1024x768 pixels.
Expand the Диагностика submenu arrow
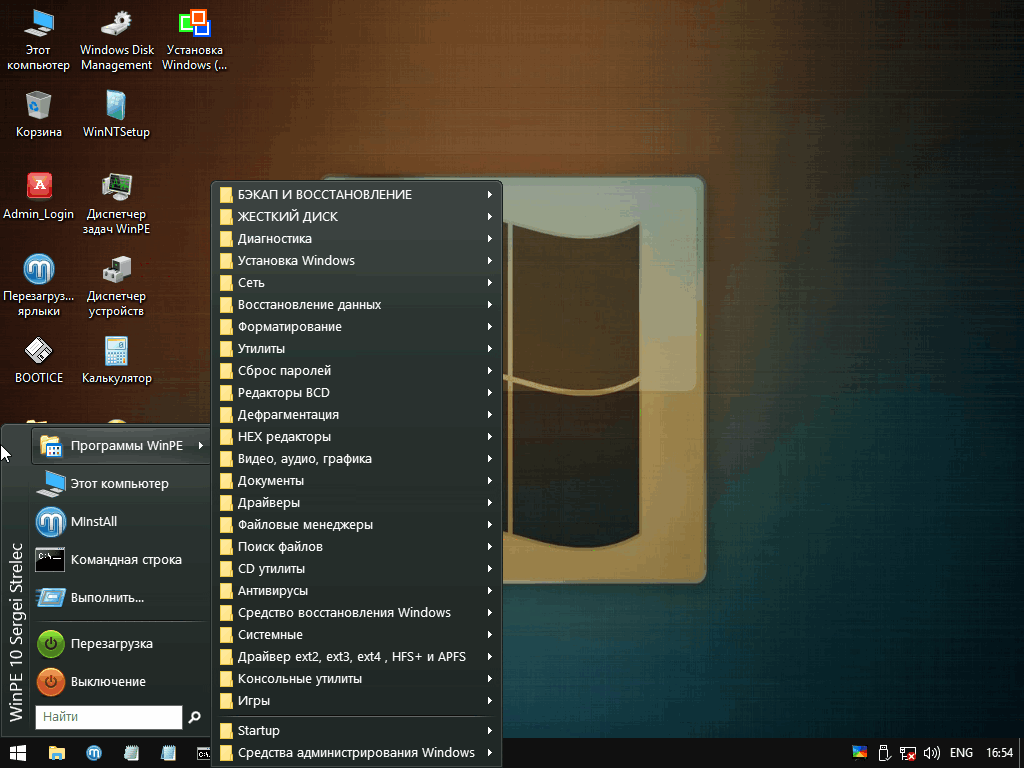490,239
